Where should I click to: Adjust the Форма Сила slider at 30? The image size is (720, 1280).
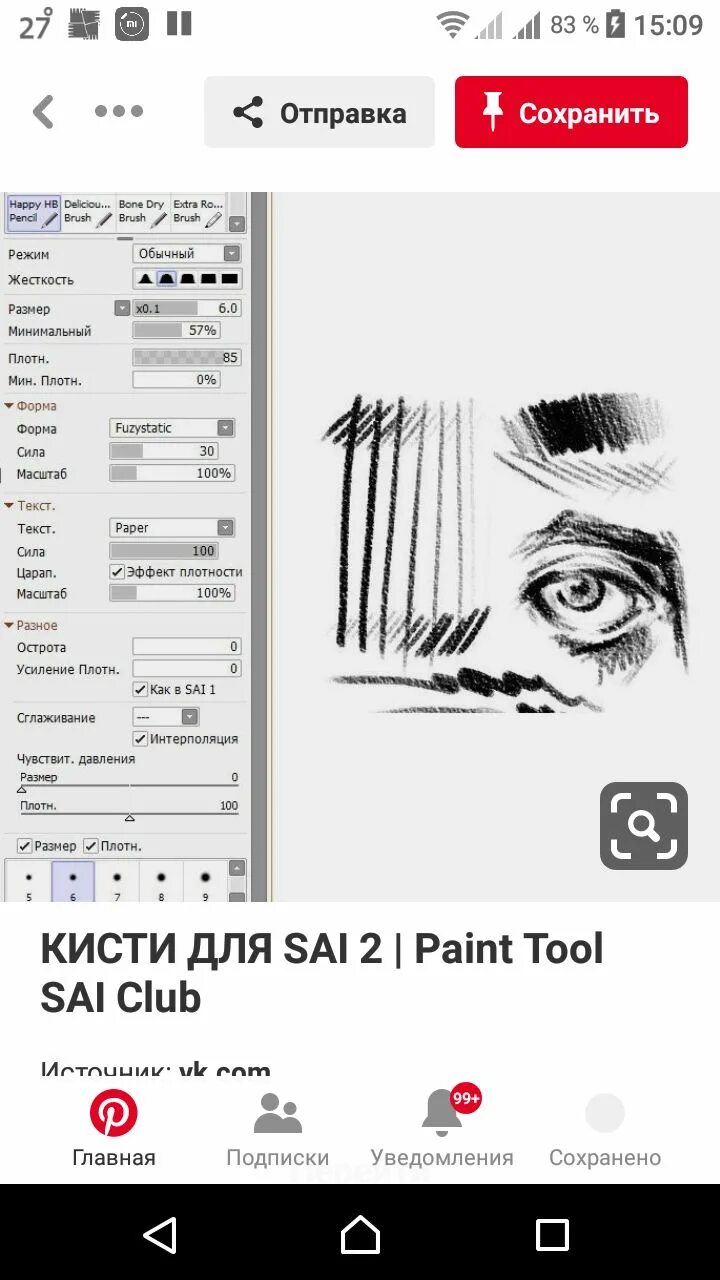[x=163, y=452]
